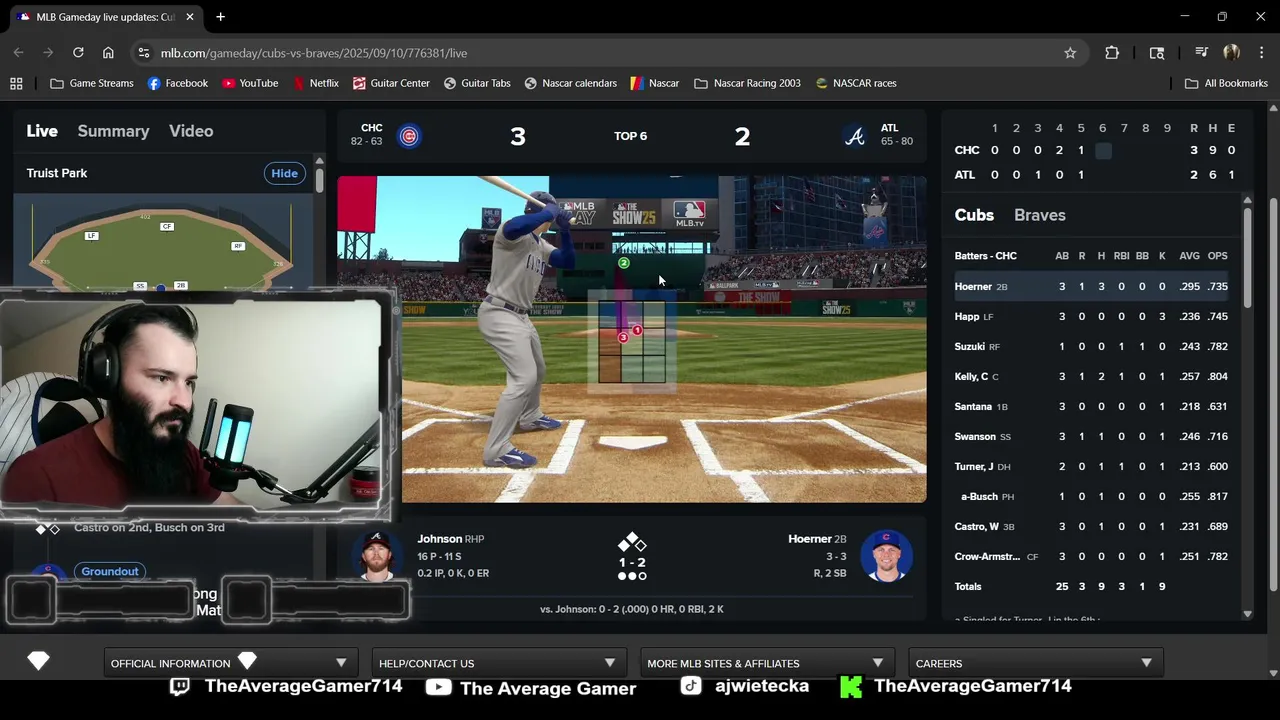Image resolution: width=1280 pixels, height=720 pixels.
Task: Open Santana player link
Action: [973, 406]
